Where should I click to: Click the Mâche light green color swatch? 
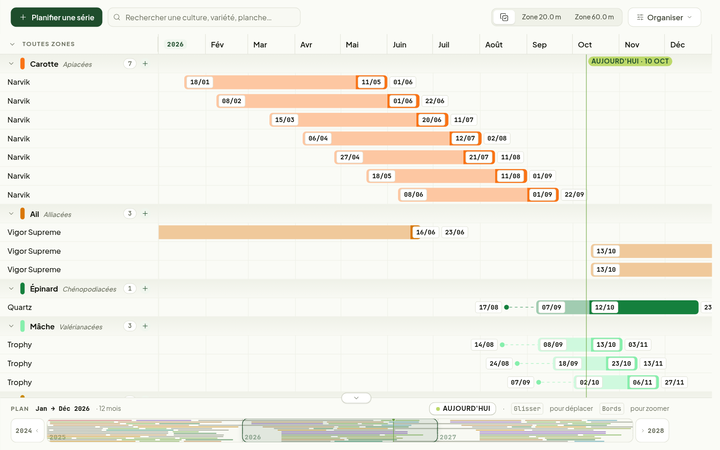[x=22, y=326]
